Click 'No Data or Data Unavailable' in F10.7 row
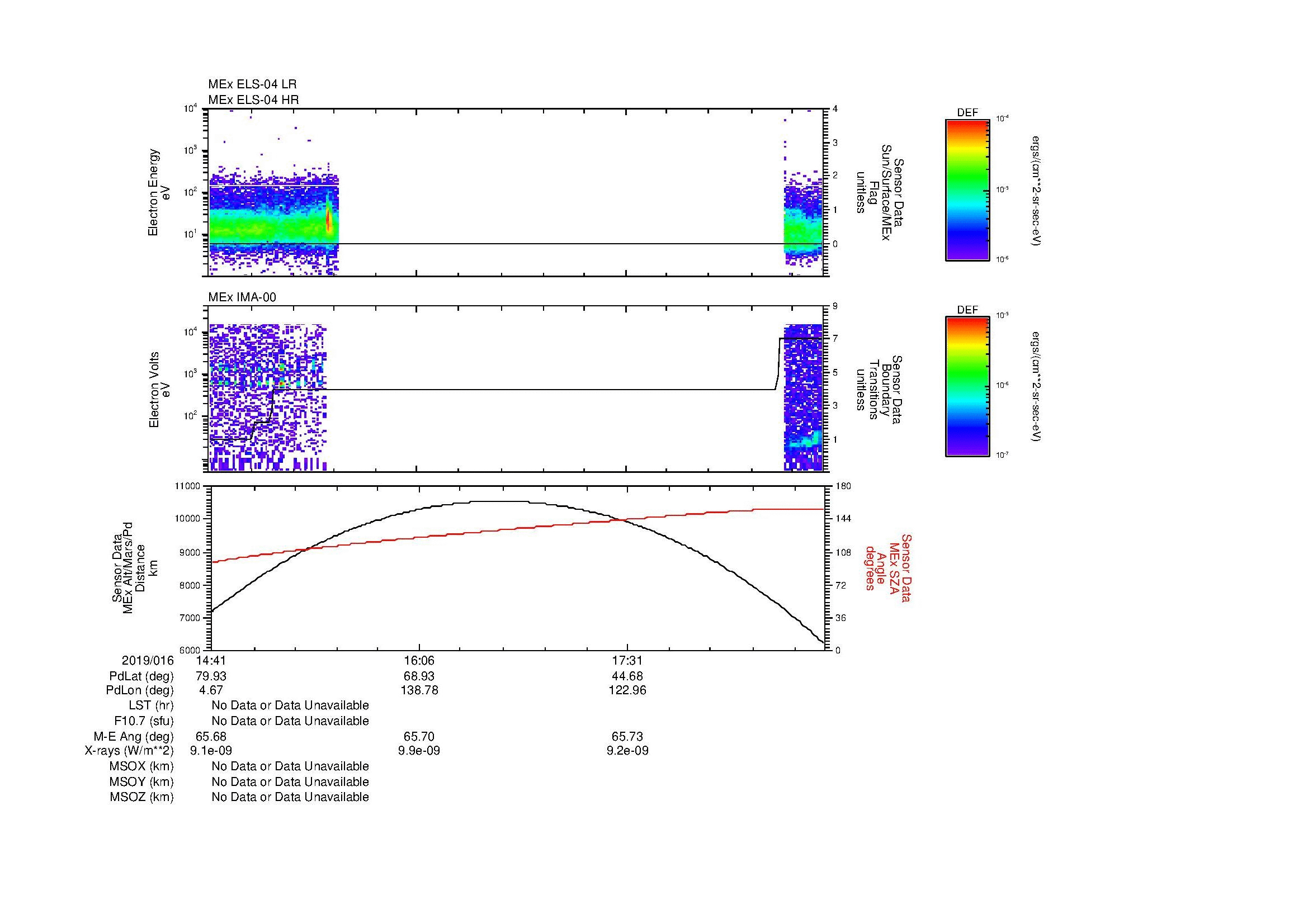1308x924 pixels. coord(290,721)
